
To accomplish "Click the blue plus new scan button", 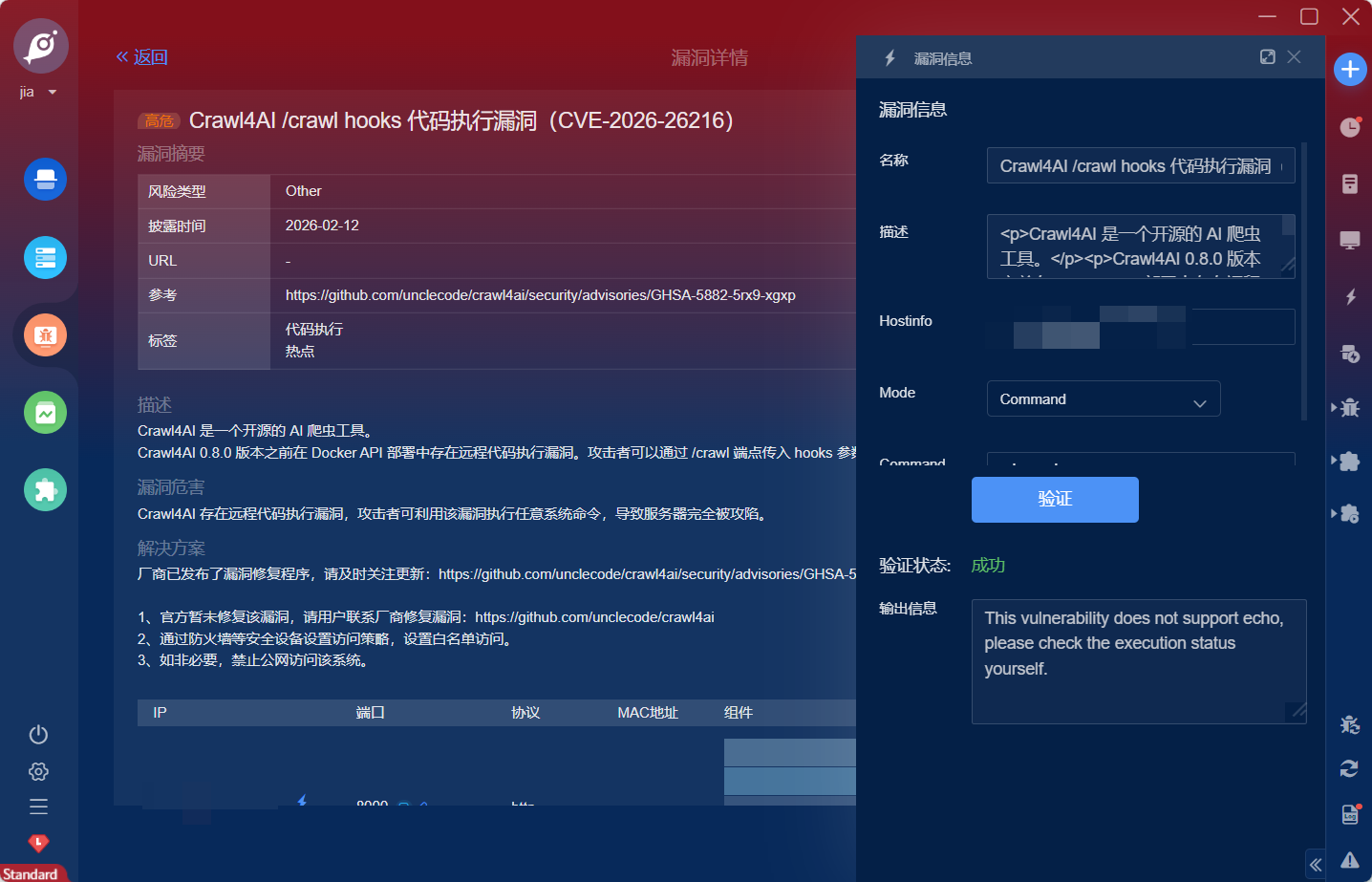I will click(1349, 69).
